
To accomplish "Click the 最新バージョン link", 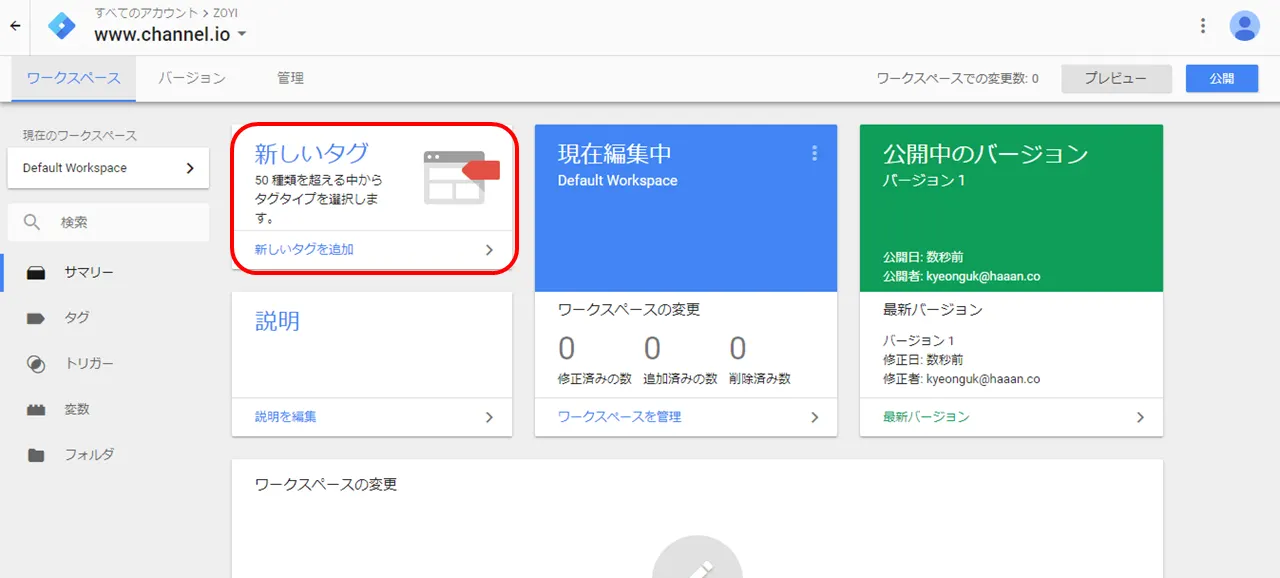I will tap(926, 417).
